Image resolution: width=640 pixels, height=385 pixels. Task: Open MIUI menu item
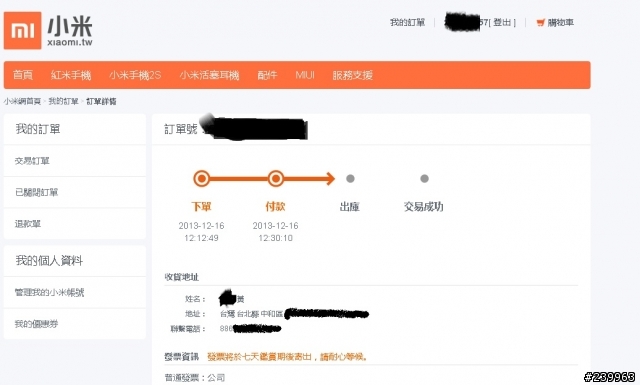(x=305, y=75)
